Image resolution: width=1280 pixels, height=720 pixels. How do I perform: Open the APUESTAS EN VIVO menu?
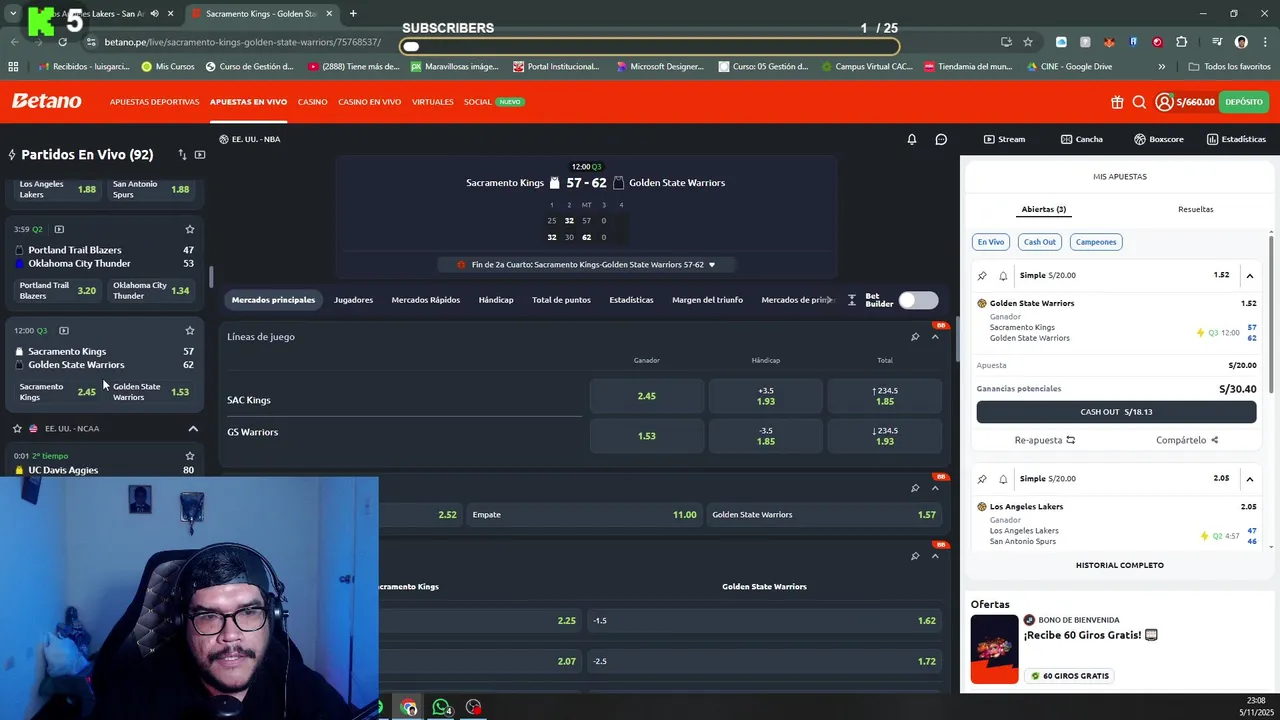click(x=248, y=102)
